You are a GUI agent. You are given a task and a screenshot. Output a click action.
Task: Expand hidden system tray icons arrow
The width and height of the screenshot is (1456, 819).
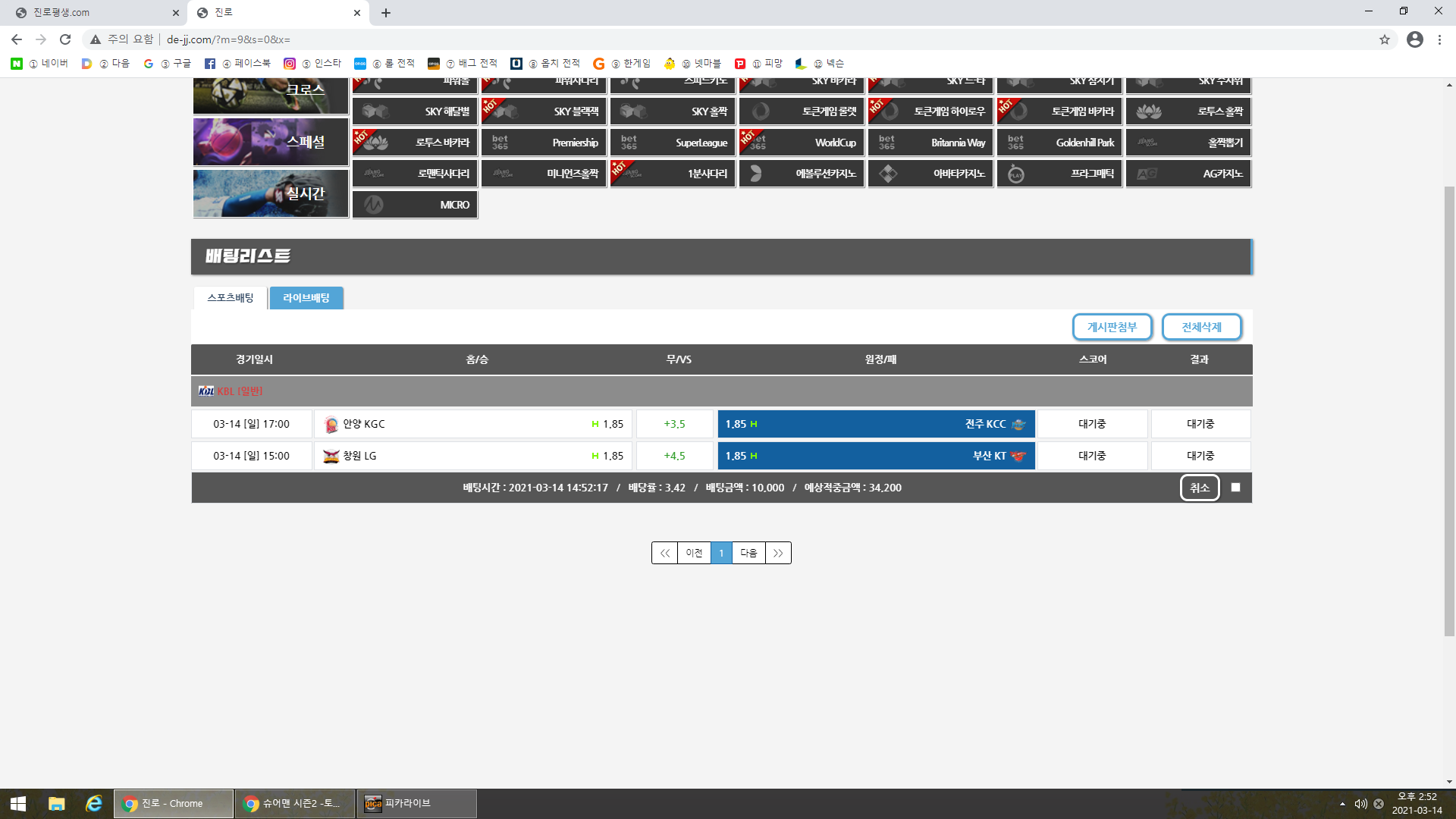click(1342, 804)
